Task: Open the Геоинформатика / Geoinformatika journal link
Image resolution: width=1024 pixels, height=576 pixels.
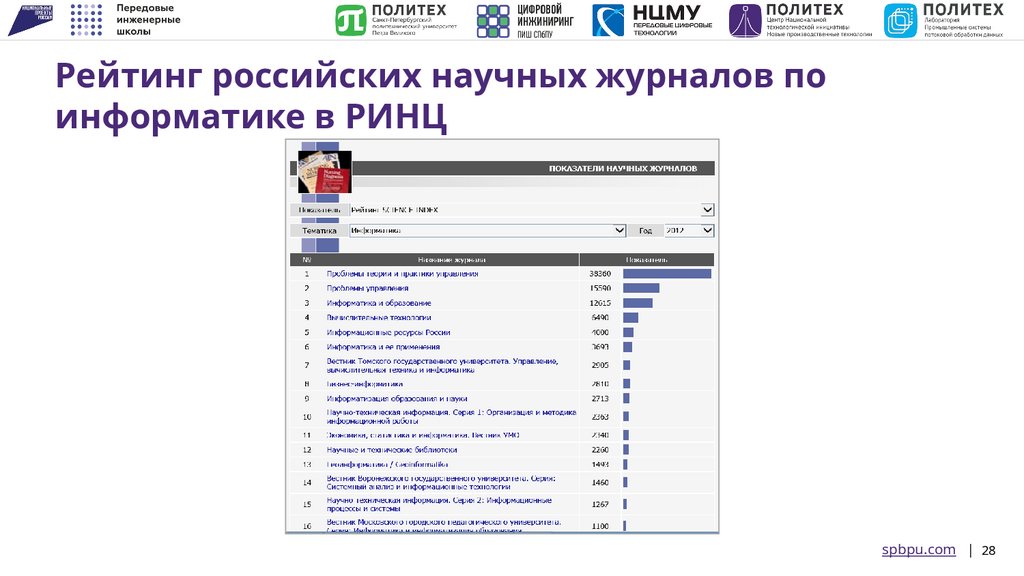Action: coord(390,464)
